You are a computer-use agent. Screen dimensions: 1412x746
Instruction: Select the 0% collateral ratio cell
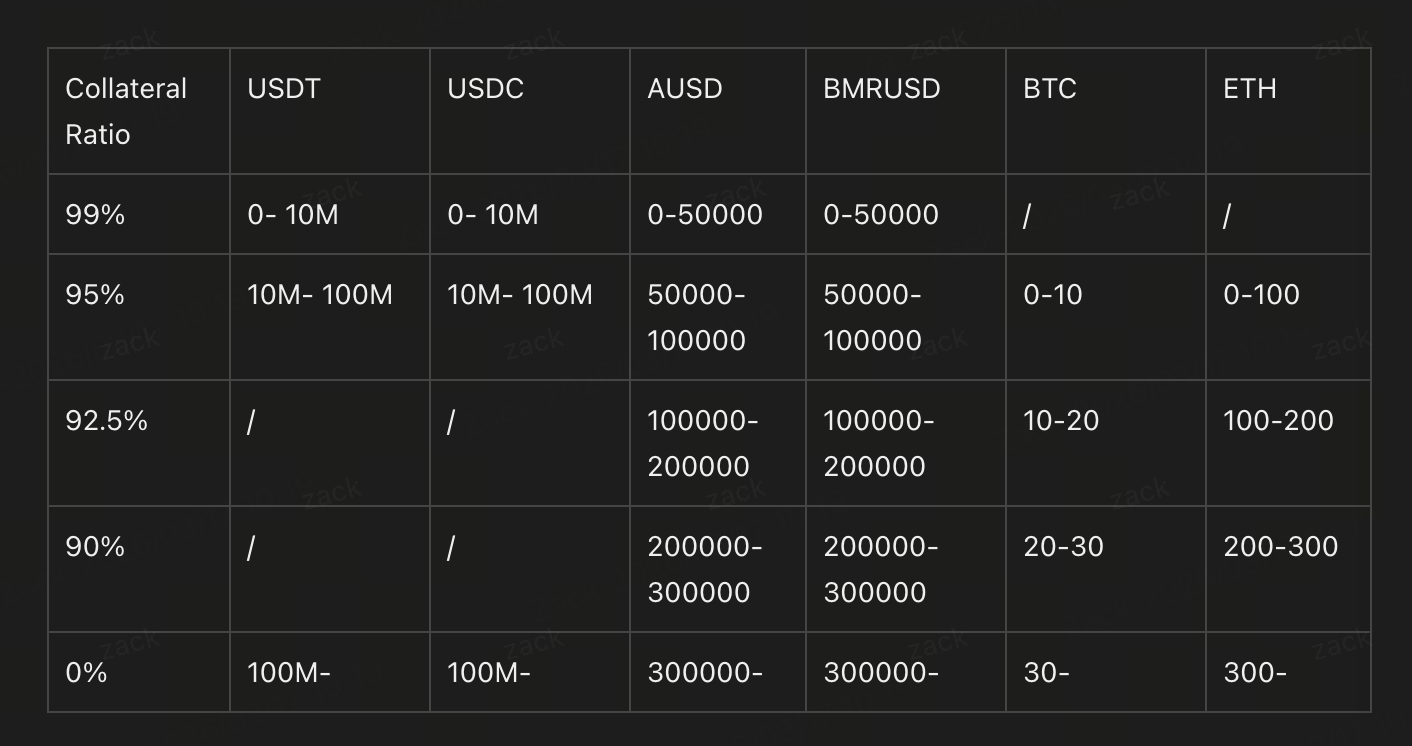click(86, 673)
